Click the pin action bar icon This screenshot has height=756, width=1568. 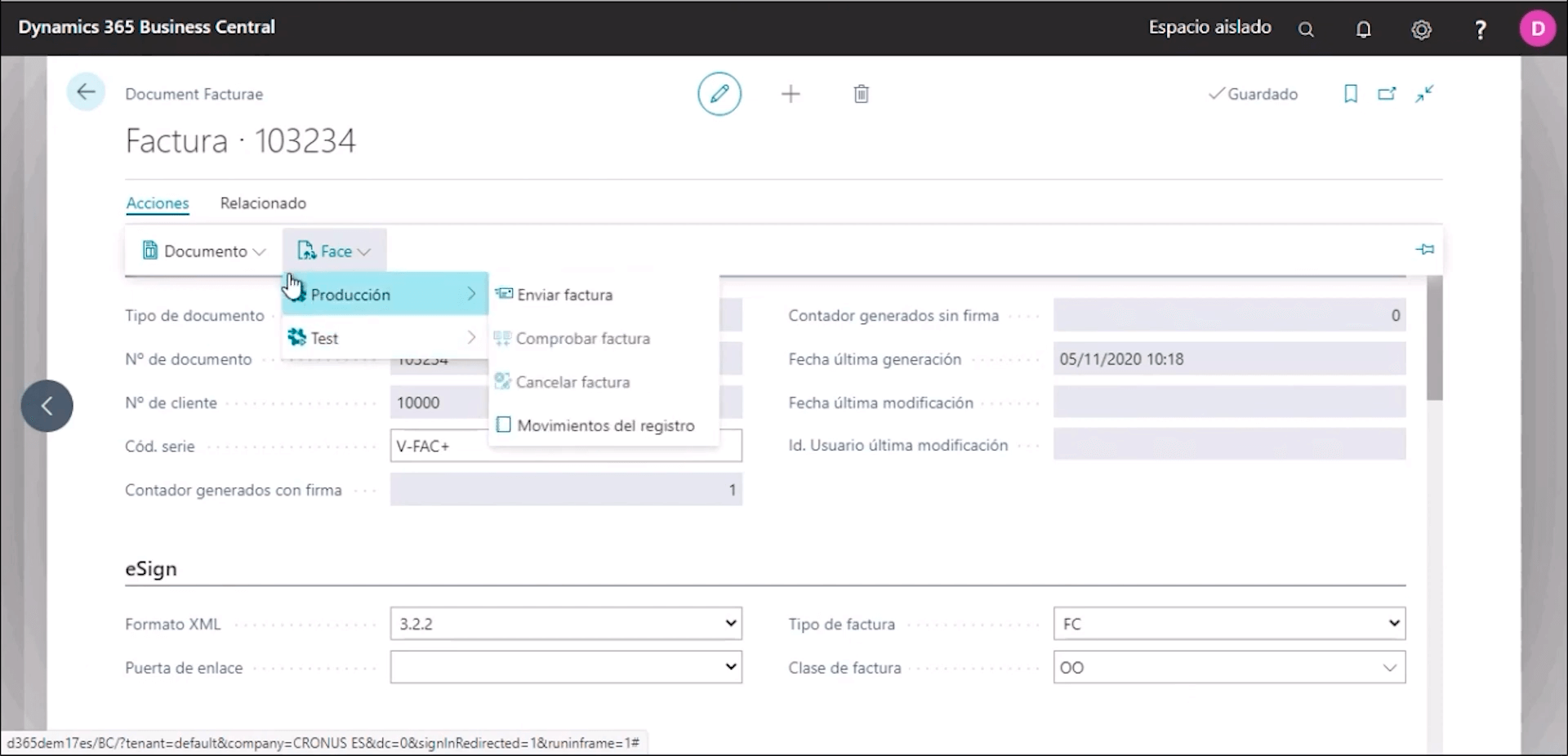click(1424, 250)
